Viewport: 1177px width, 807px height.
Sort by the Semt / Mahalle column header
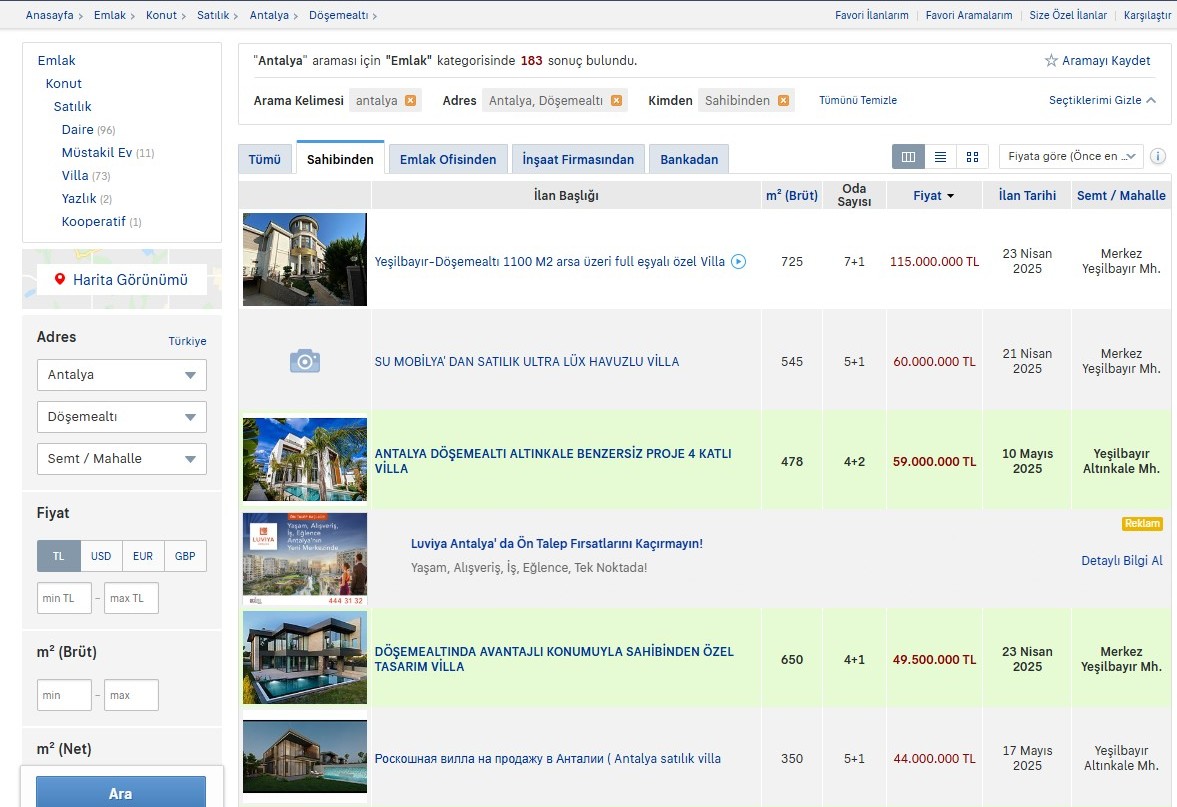pos(1121,195)
